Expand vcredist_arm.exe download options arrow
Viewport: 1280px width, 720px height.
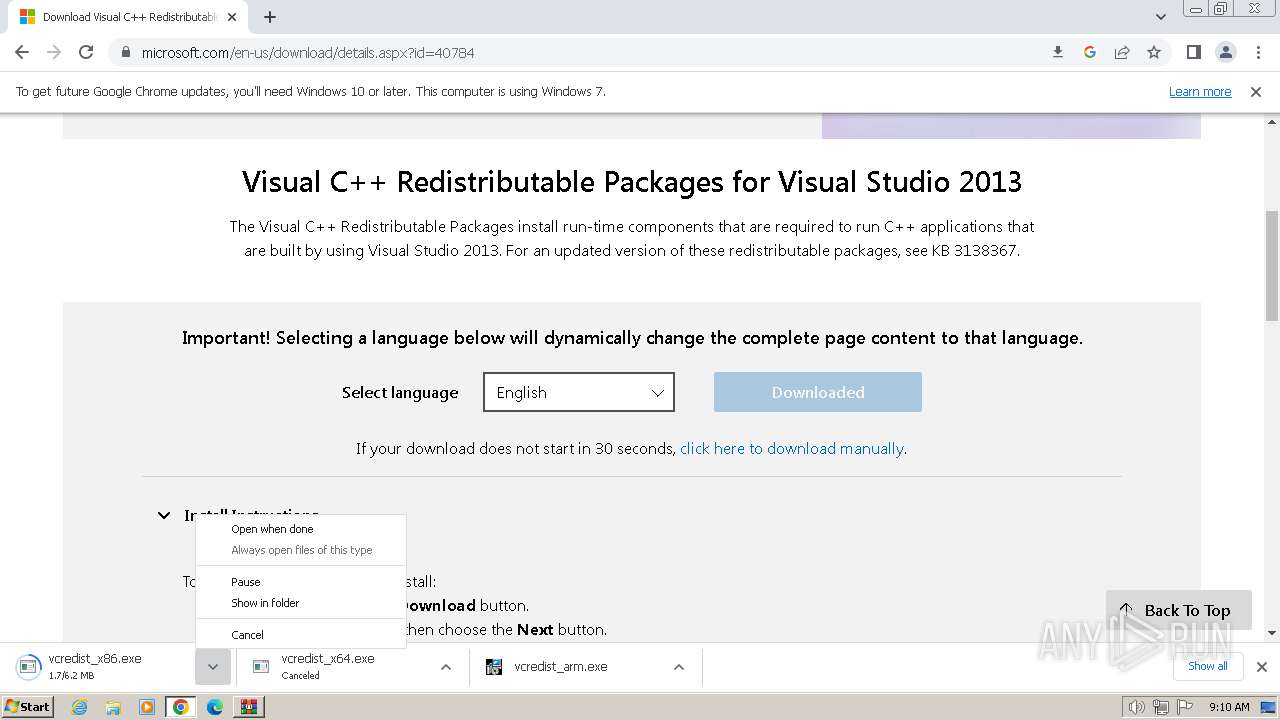pos(679,667)
